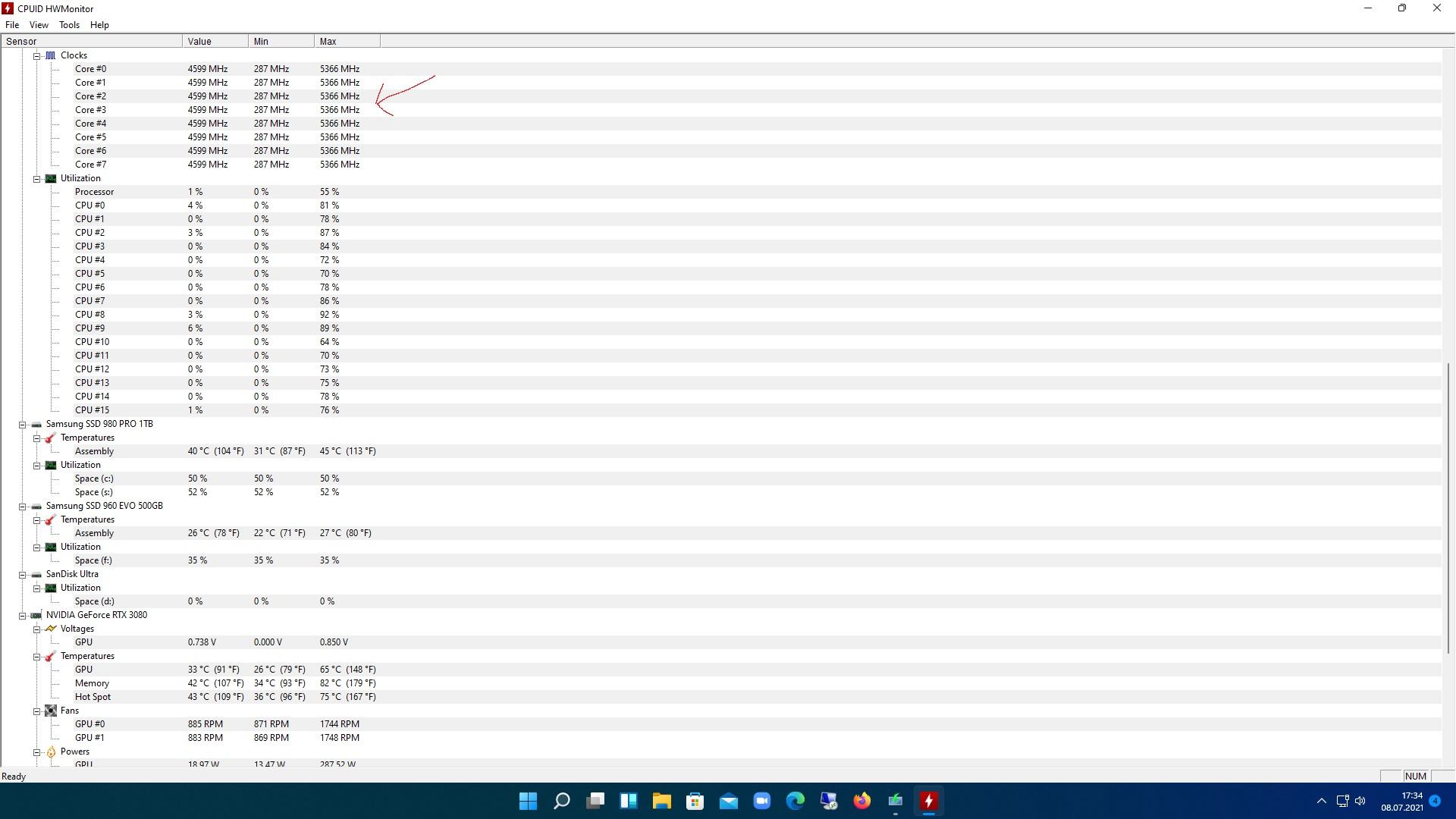Click the Value column header
This screenshot has width=1456, height=819.
point(215,42)
